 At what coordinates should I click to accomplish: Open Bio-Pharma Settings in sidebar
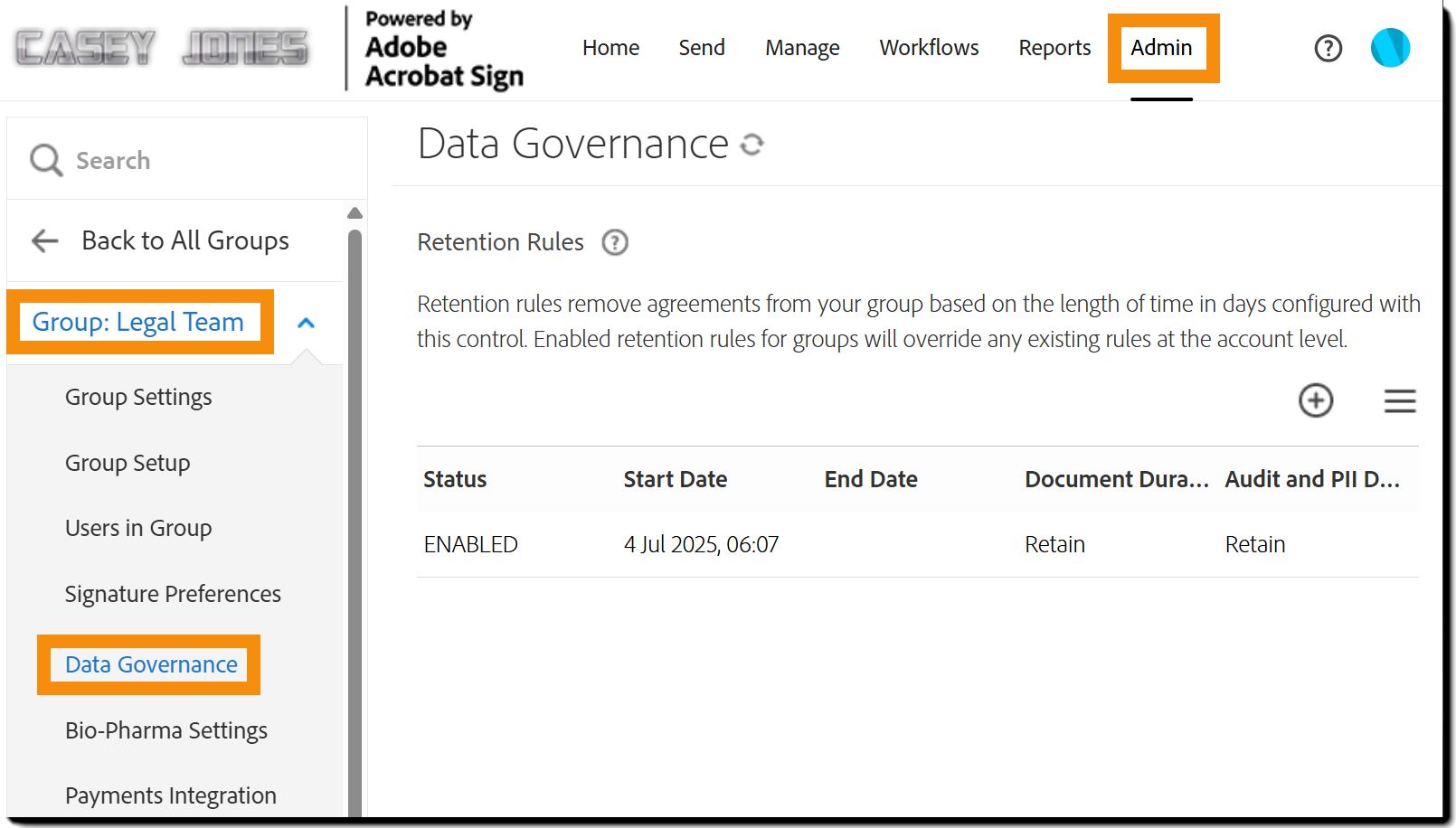[x=166, y=730]
